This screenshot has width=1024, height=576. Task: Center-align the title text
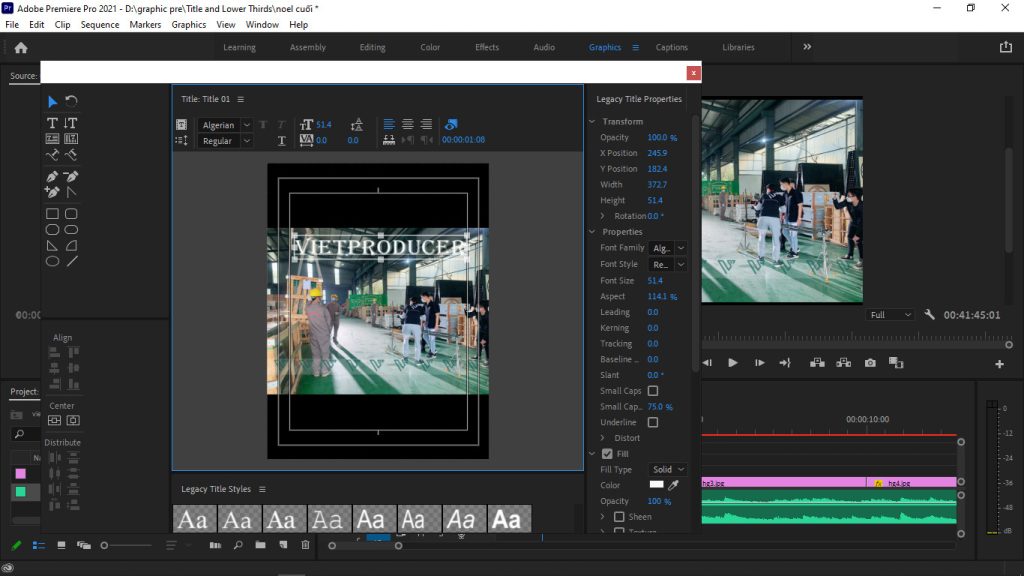point(407,124)
